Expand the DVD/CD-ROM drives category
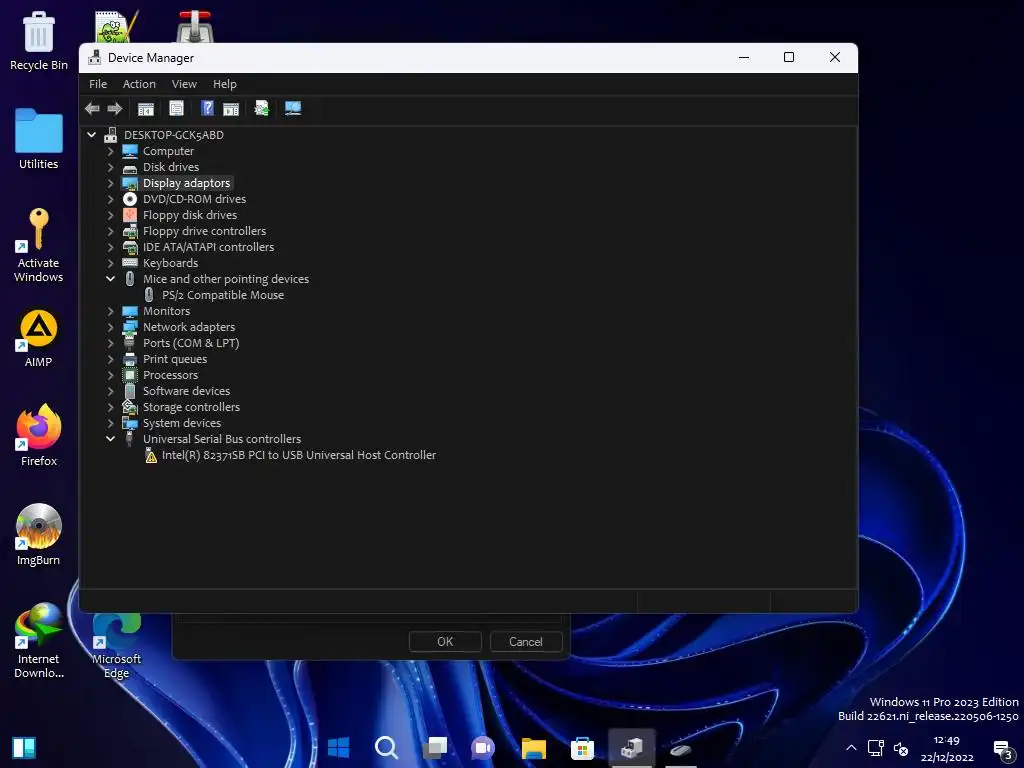 pos(110,199)
